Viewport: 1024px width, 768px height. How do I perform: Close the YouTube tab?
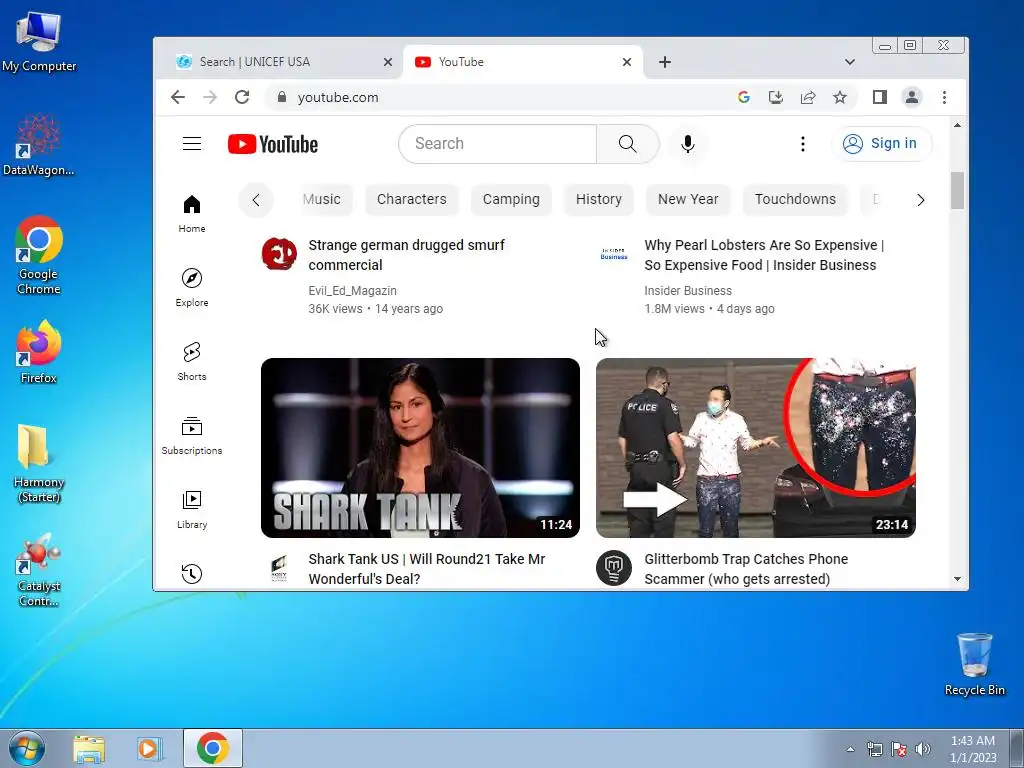(627, 62)
